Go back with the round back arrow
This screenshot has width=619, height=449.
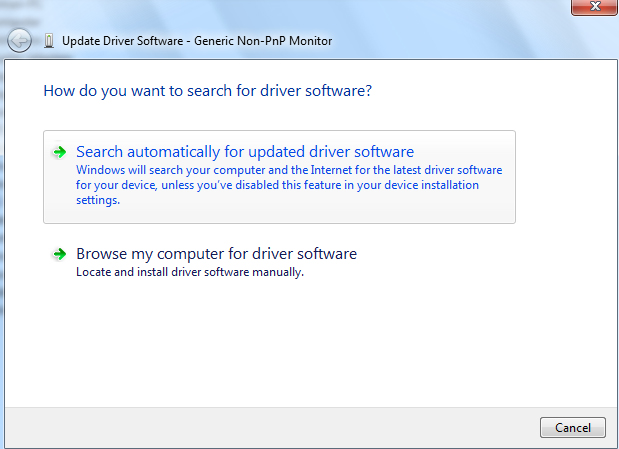pyautogui.click(x=19, y=40)
